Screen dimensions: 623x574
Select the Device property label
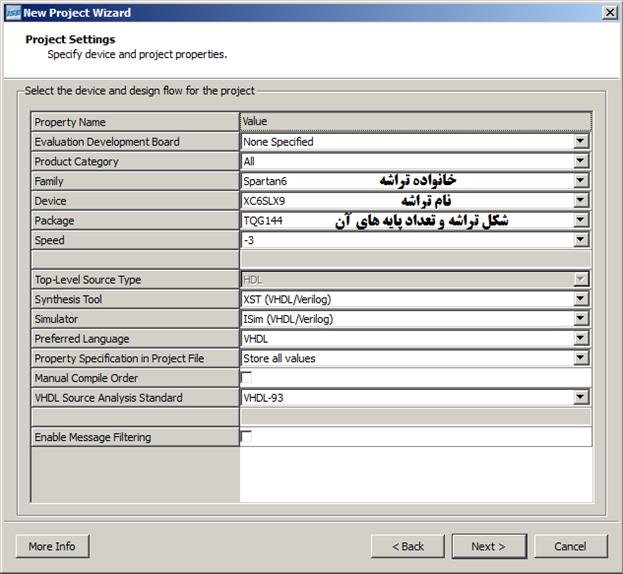click(50, 201)
